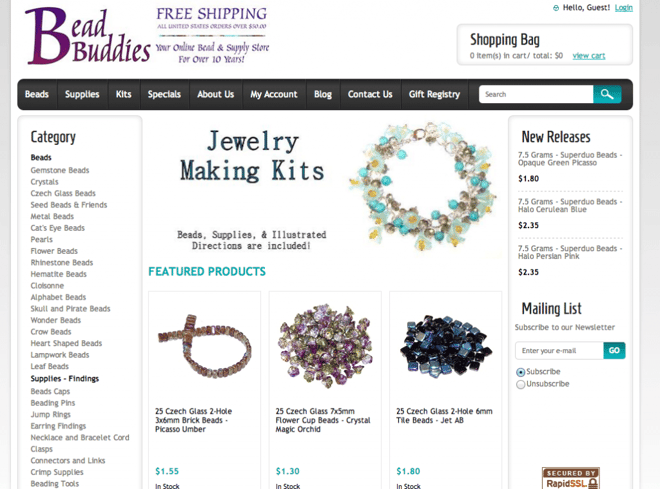This screenshot has width=660, height=489.
Task: Go to the Kits menu
Action: coord(123,94)
